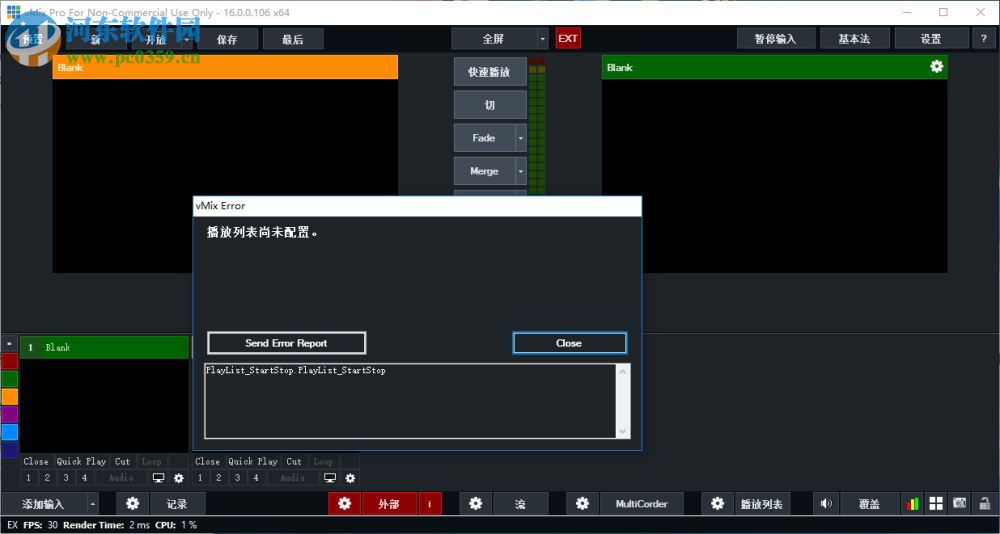Click the 保存 save button

click(x=227, y=39)
